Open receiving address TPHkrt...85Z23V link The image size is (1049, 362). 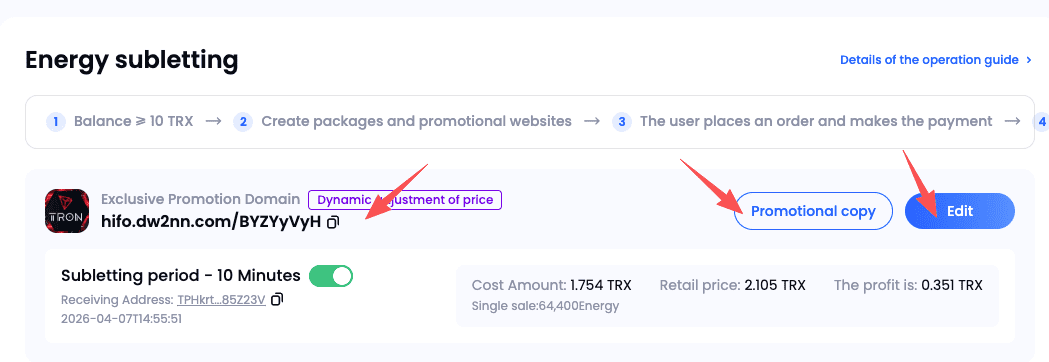coord(221,300)
